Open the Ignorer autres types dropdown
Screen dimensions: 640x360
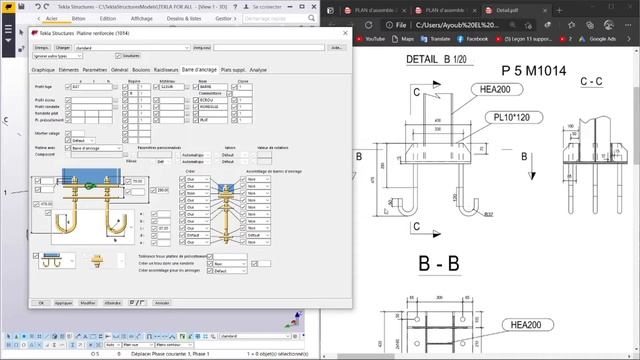(57, 56)
